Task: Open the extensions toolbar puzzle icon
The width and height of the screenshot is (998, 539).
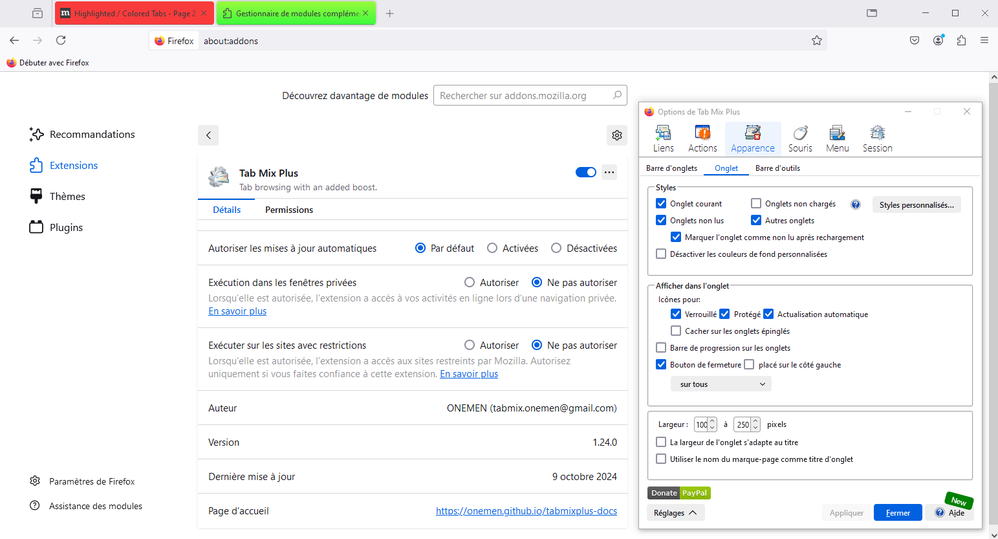Action: tap(961, 41)
